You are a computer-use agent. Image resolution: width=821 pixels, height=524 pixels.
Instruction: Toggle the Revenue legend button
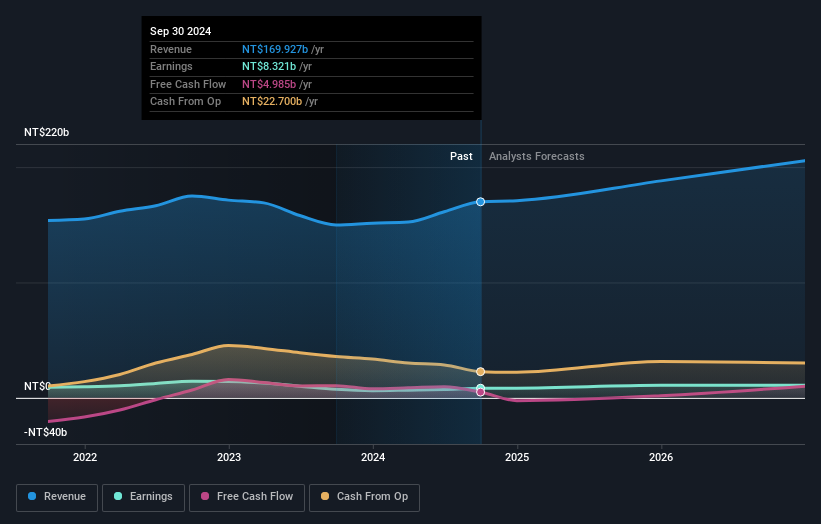[57, 497]
